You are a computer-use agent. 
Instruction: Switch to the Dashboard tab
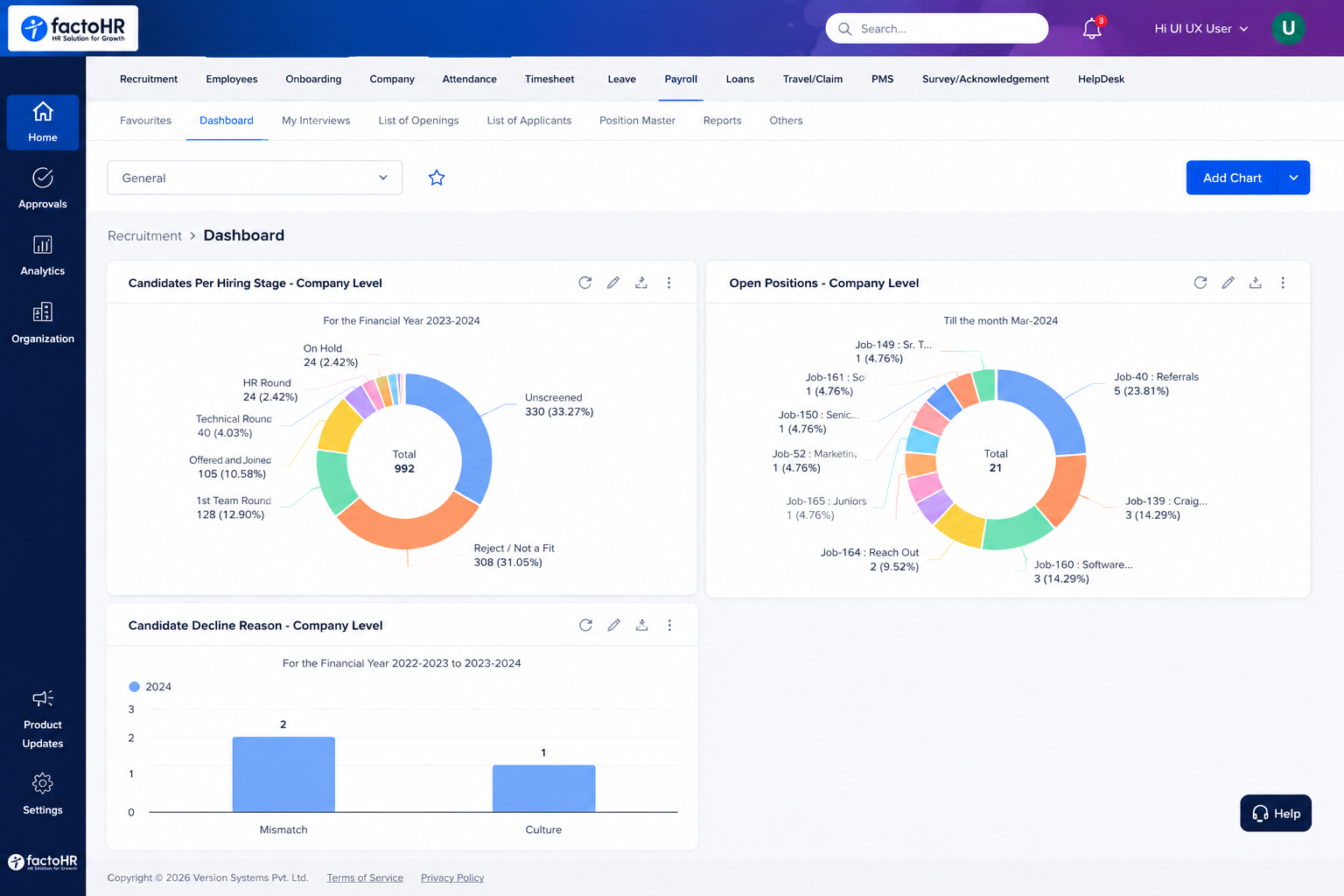(227, 121)
